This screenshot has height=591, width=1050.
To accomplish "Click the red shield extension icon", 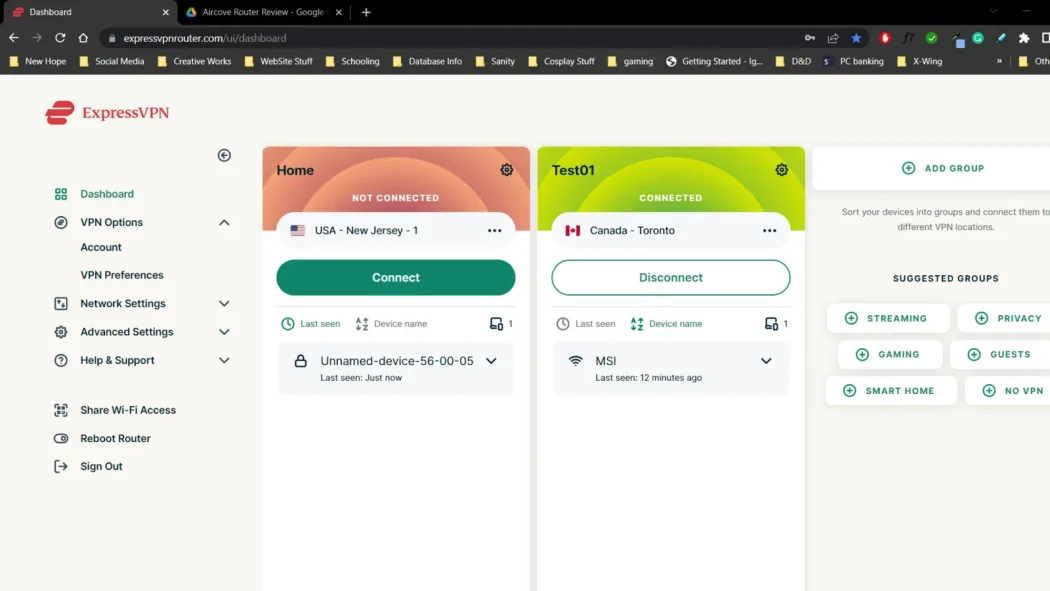I will click(x=885, y=38).
